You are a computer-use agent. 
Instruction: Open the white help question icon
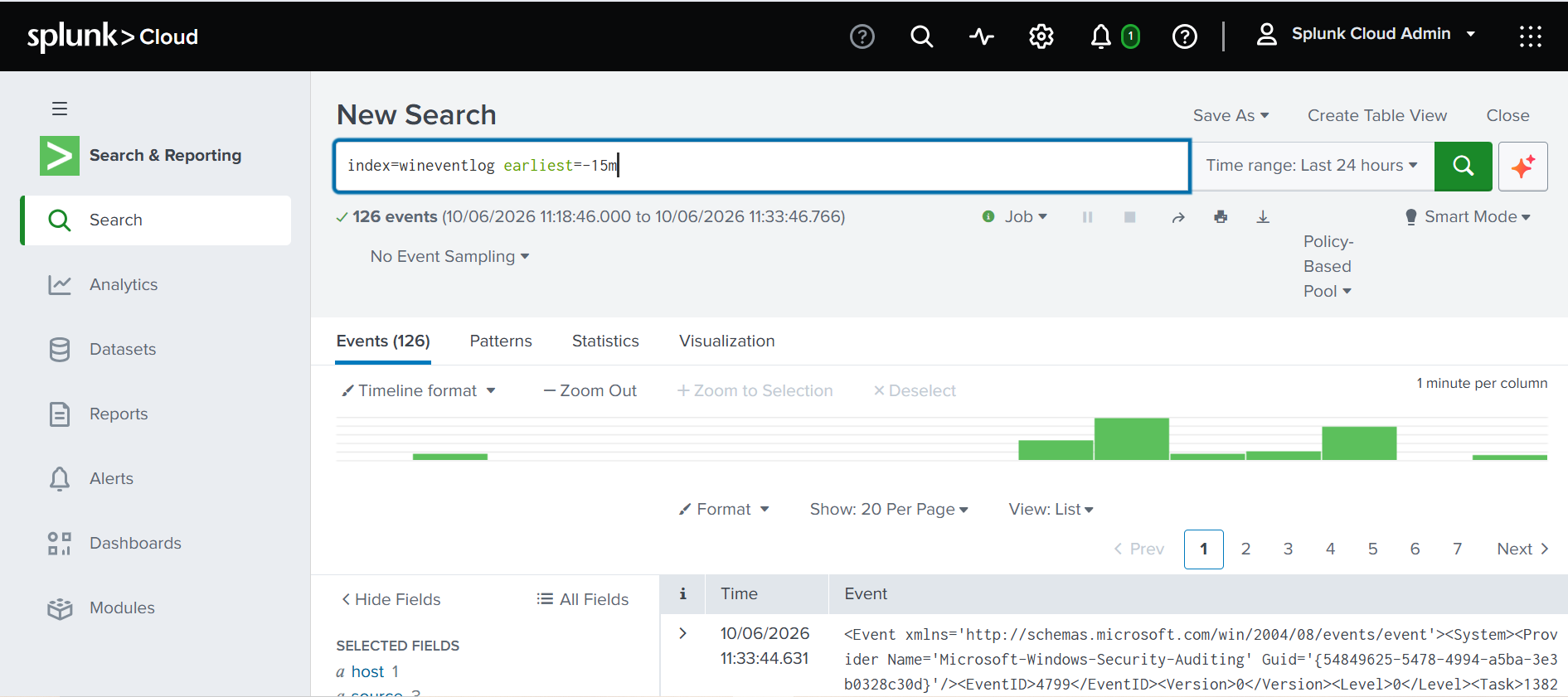1185,36
